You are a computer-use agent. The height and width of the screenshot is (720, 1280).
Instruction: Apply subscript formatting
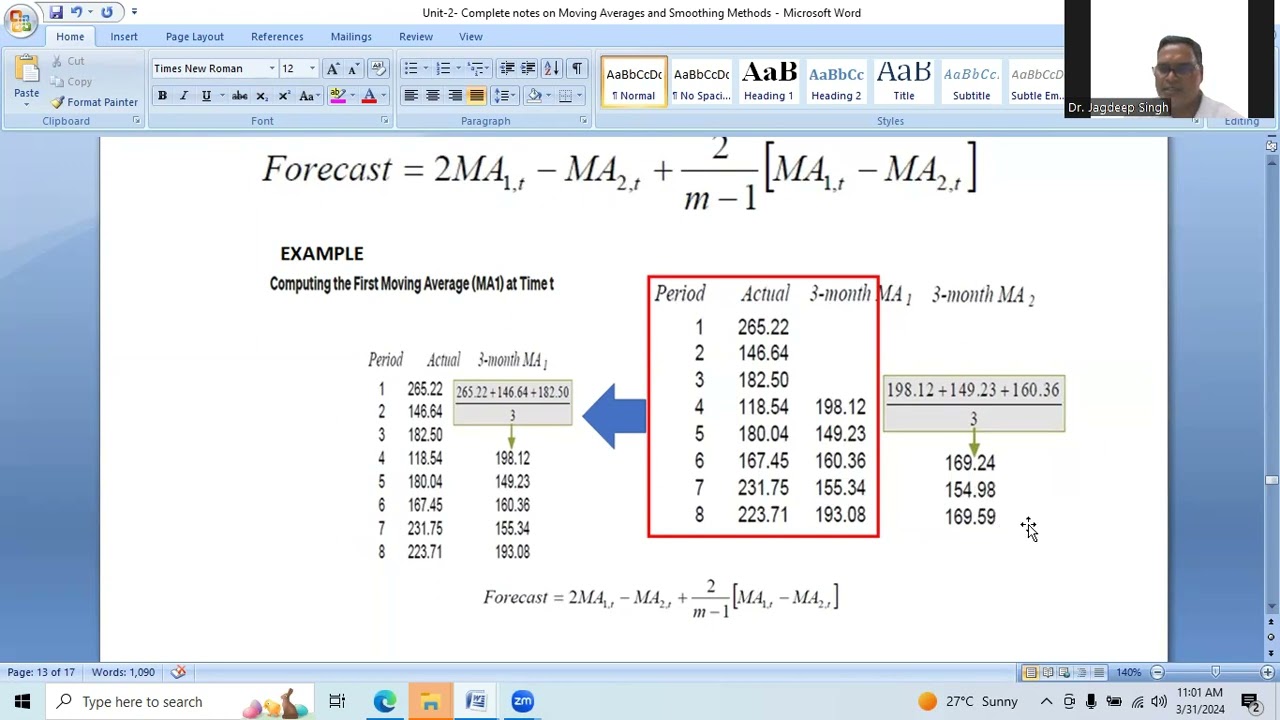262,96
